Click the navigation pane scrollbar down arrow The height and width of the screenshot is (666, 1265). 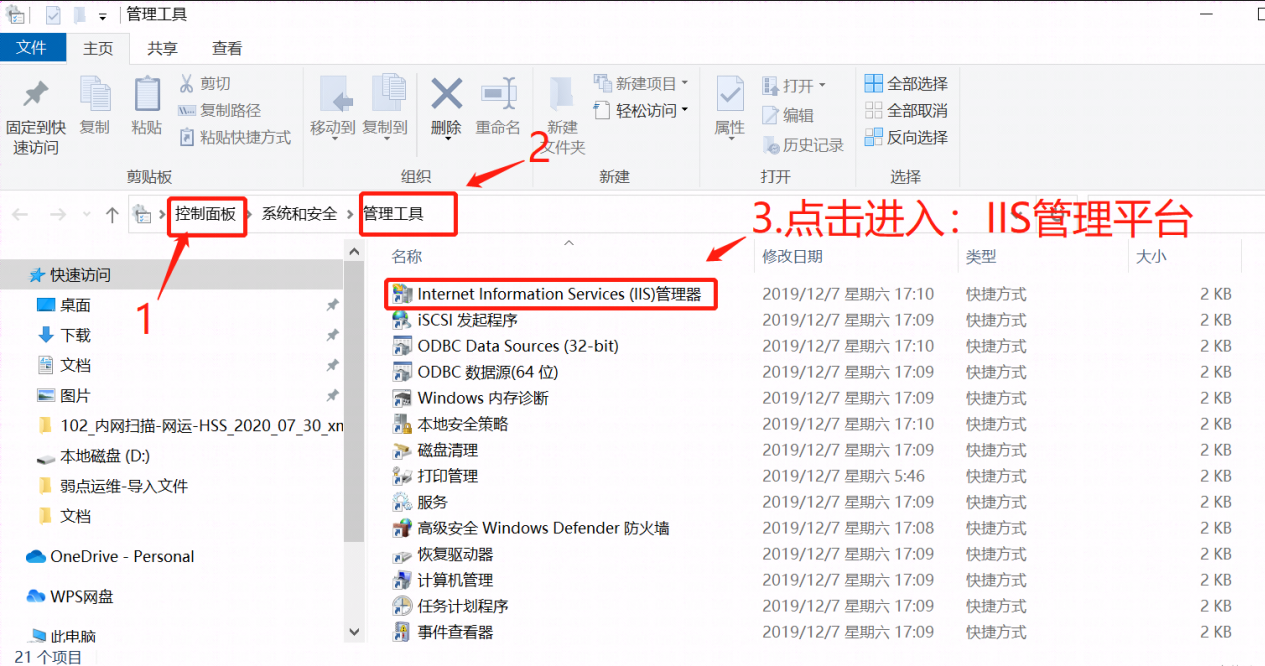(354, 631)
